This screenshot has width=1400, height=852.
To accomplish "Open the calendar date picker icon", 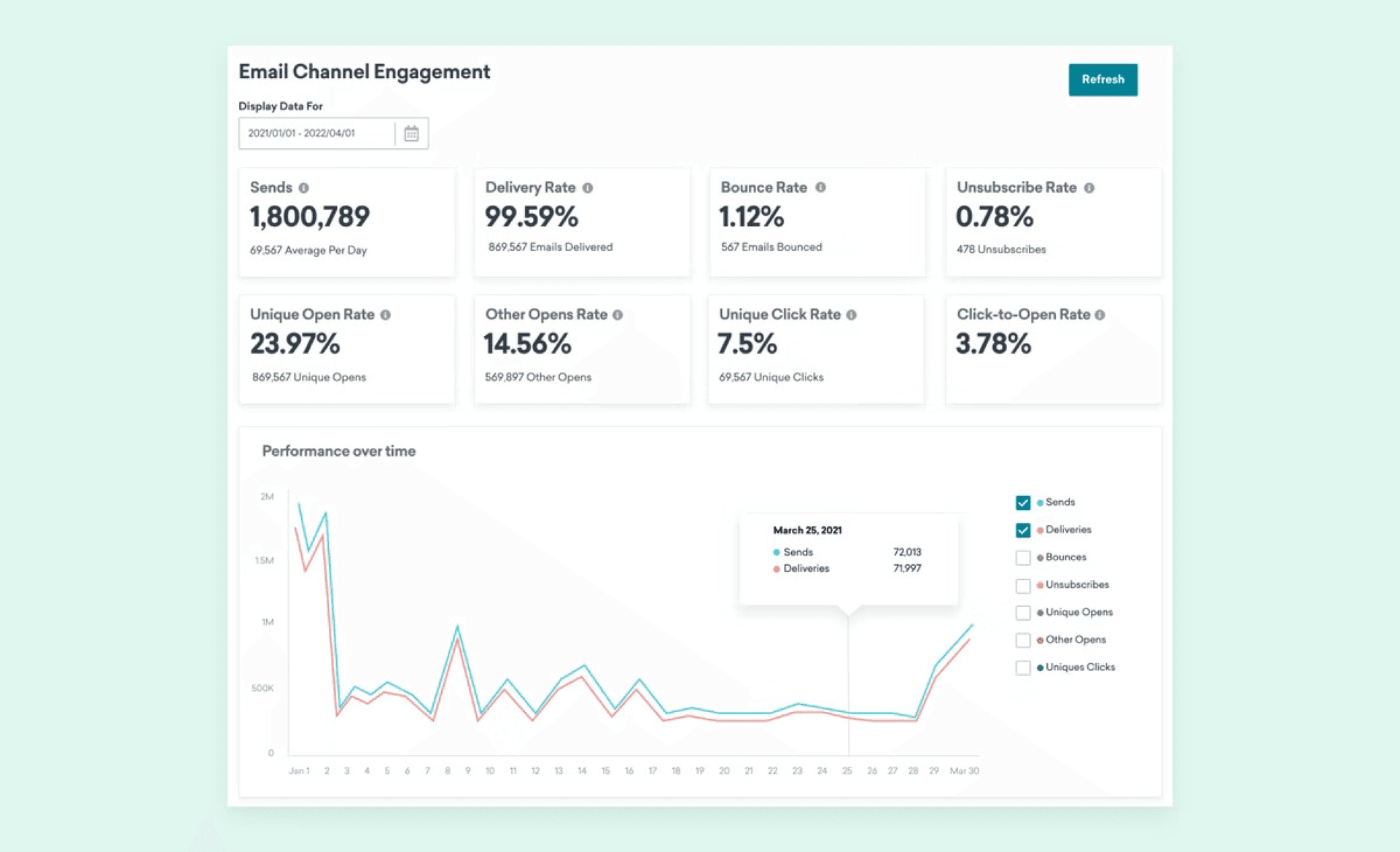I will [x=411, y=133].
